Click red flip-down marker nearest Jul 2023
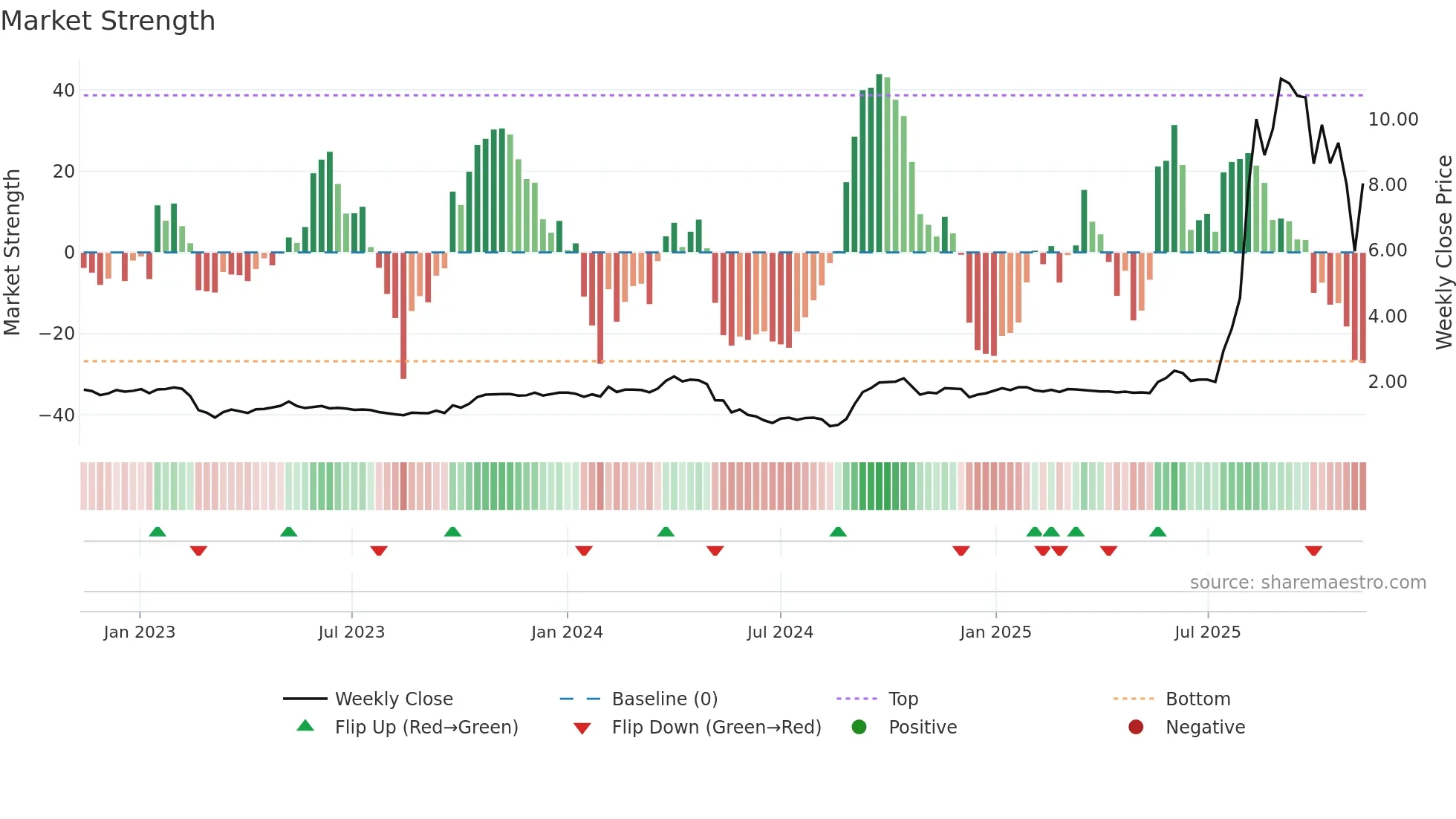 click(x=379, y=551)
